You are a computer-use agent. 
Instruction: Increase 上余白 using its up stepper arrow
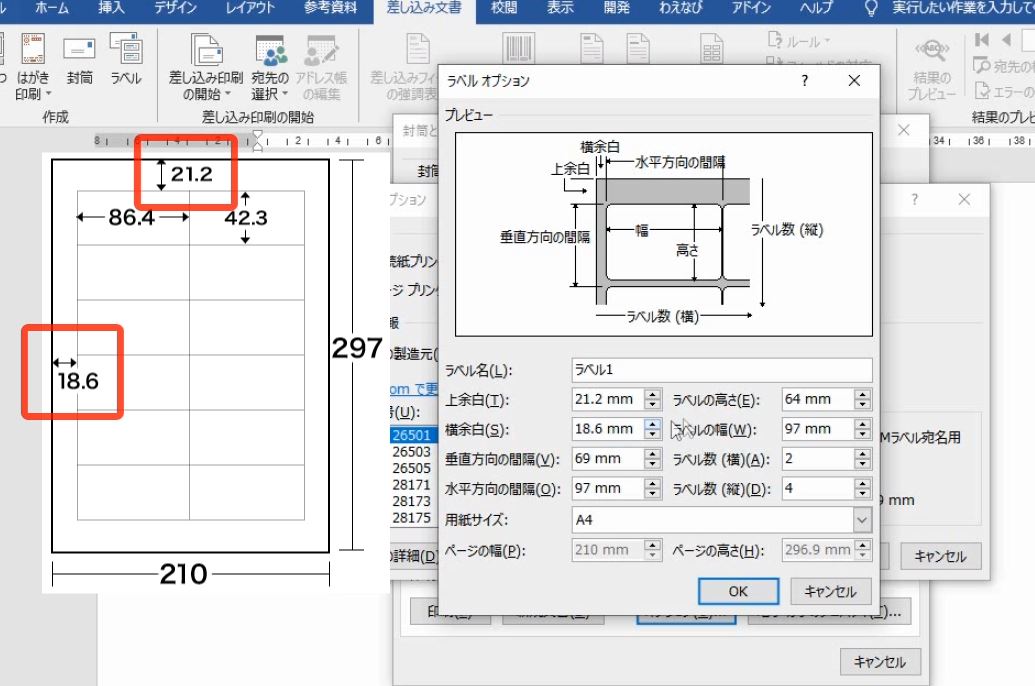point(650,394)
